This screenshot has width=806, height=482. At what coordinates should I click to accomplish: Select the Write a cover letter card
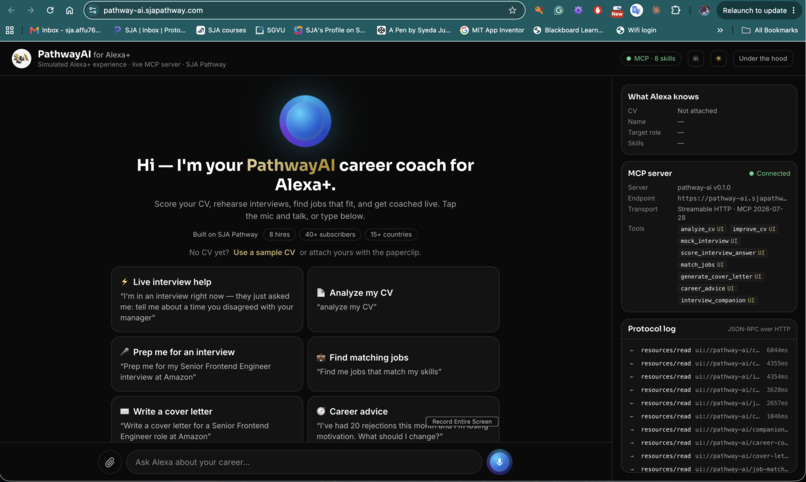(x=207, y=419)
